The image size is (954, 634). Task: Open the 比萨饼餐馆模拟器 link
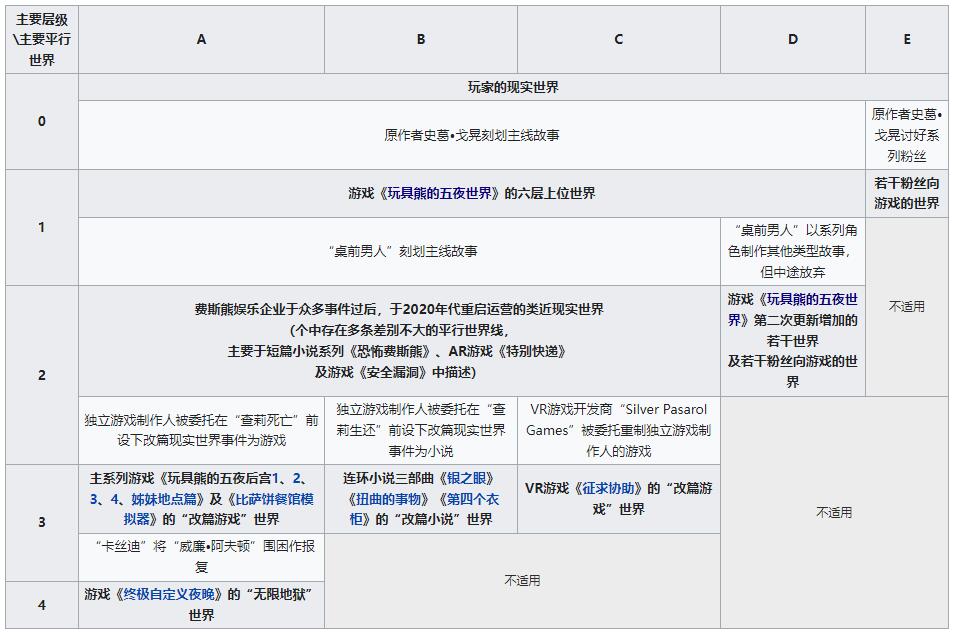pyautogui.click(x=270, y=498)
